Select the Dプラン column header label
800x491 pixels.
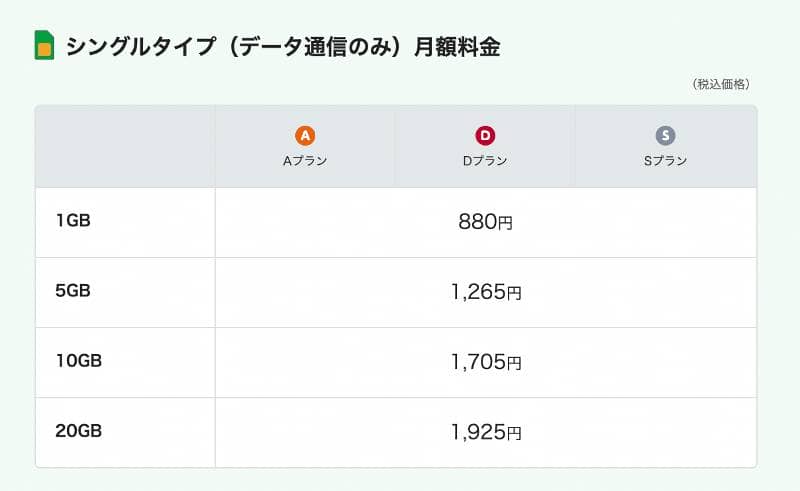tap(485, 161)
